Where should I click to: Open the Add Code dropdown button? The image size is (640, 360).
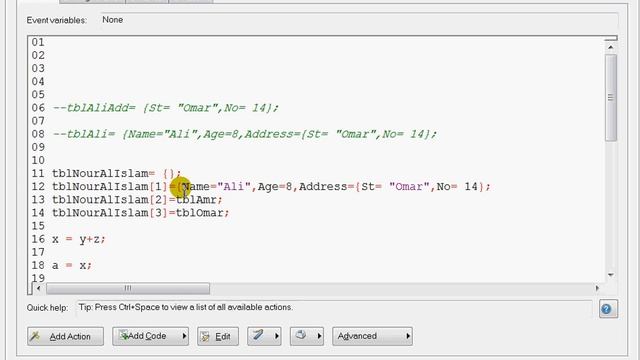coord(150,336)
